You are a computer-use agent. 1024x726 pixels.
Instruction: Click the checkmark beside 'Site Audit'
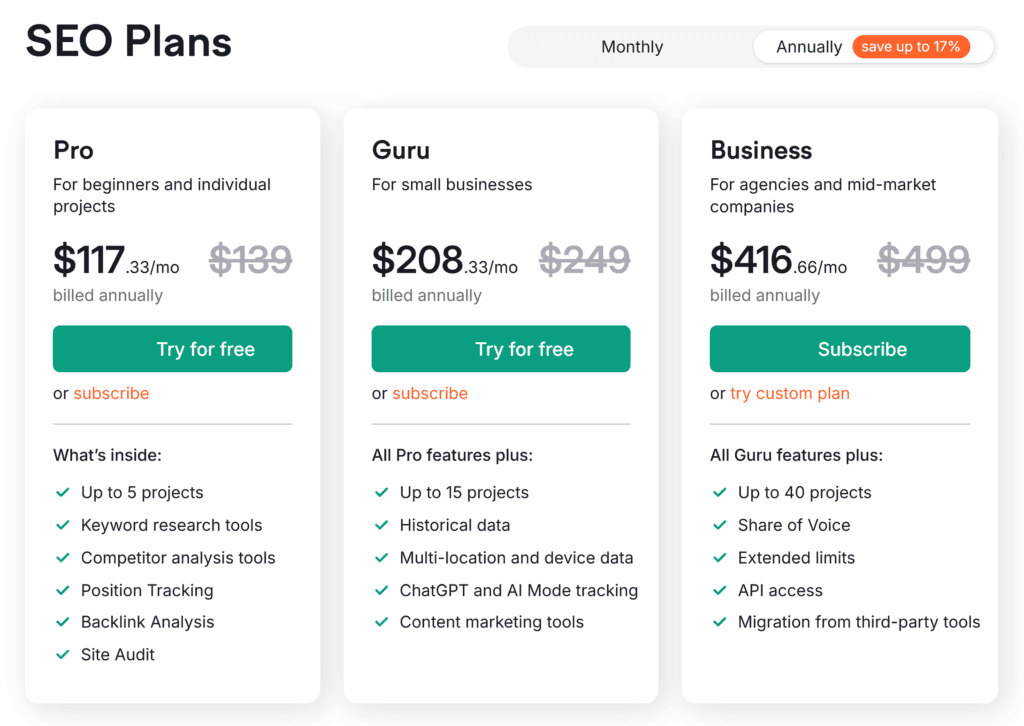coord(62,654)
